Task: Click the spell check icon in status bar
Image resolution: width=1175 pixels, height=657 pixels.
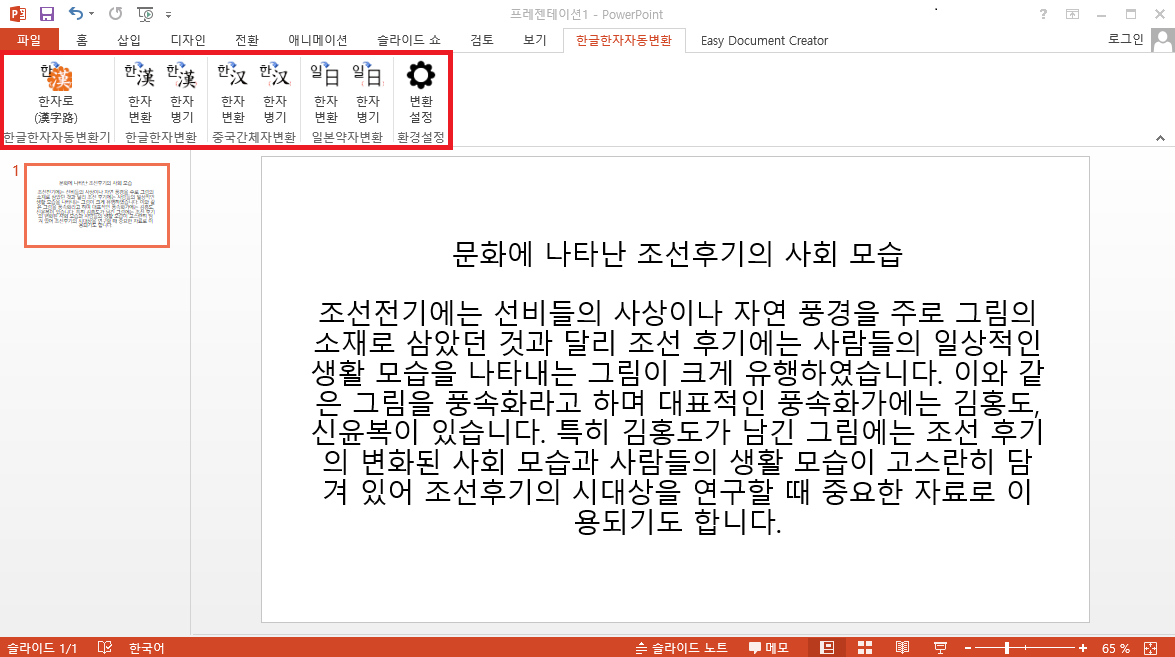Action: point(104,648)
